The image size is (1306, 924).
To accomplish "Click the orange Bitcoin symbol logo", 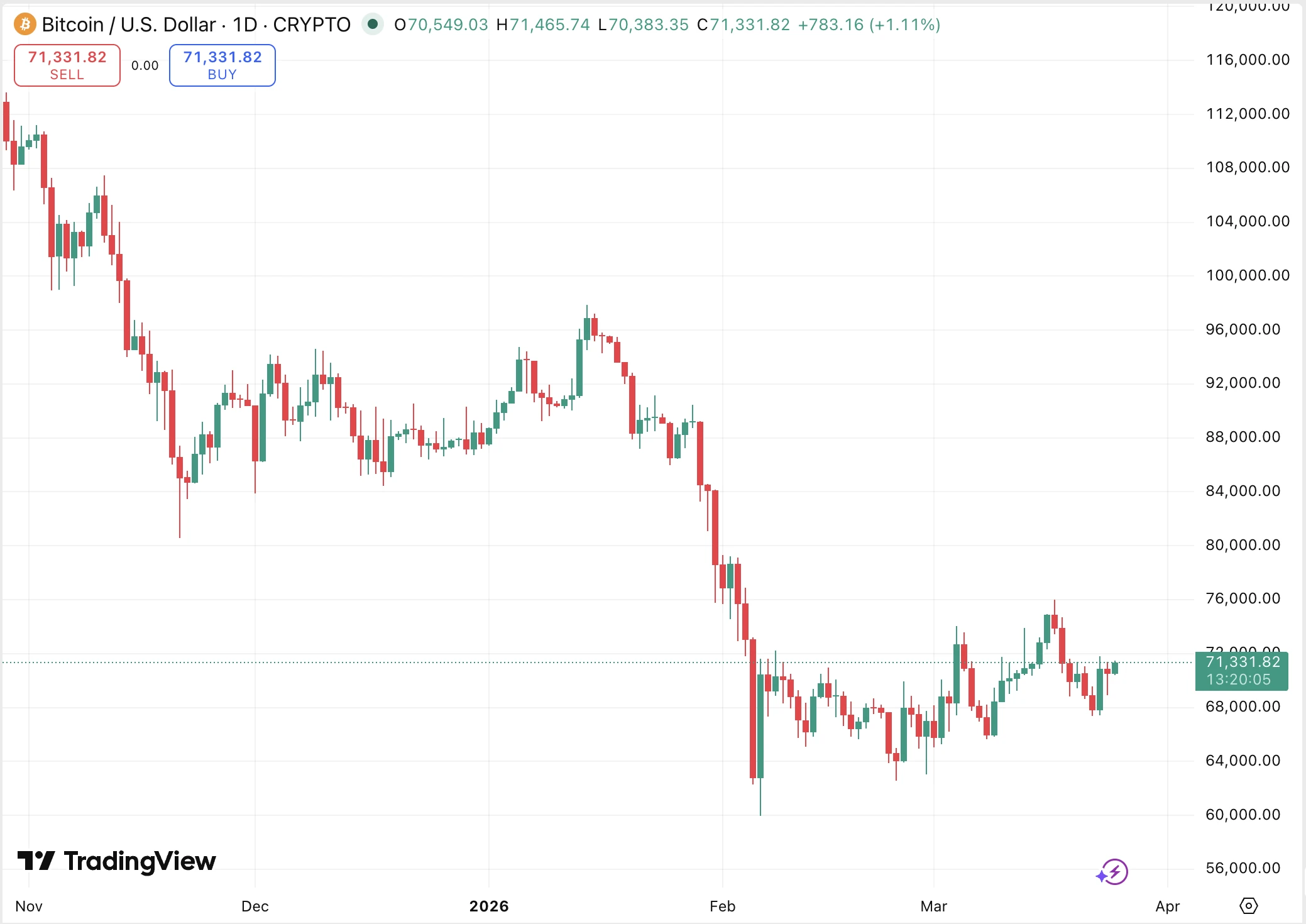I will (x=25, y=25).
